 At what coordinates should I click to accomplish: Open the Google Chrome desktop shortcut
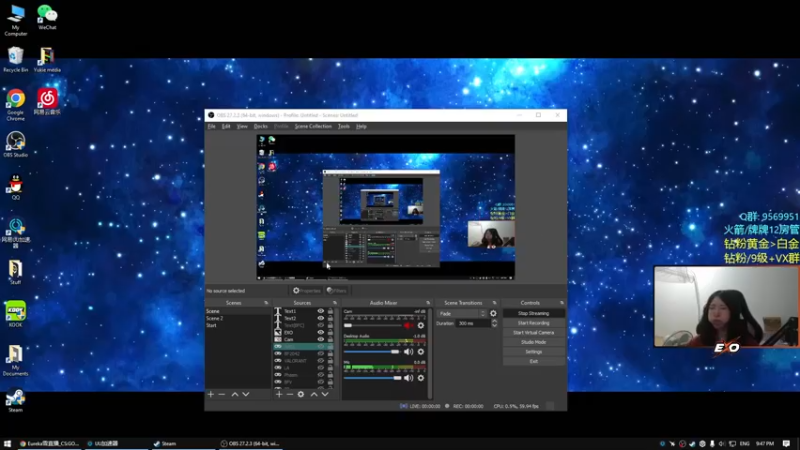15,105
